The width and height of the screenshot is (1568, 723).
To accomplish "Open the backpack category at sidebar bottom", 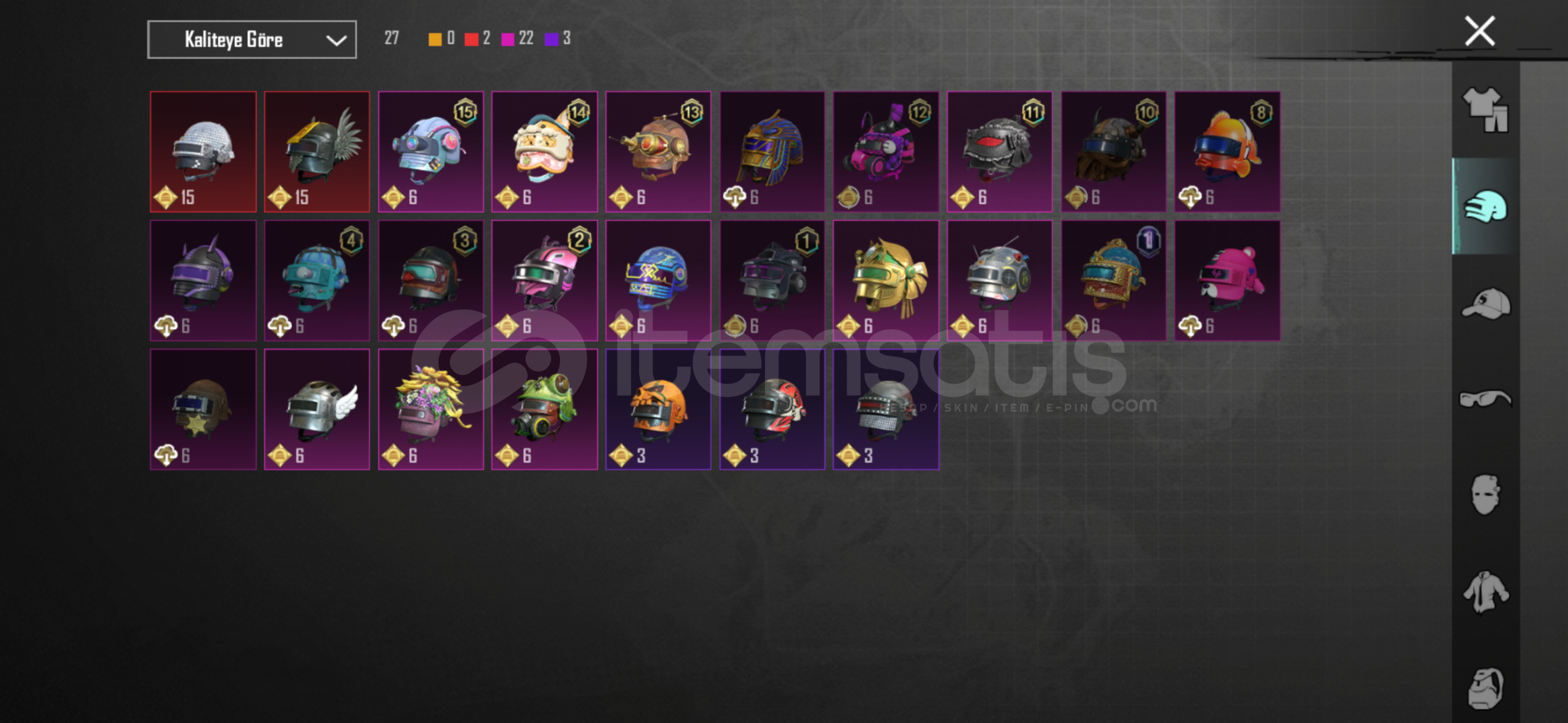I will click(1485, 688).
